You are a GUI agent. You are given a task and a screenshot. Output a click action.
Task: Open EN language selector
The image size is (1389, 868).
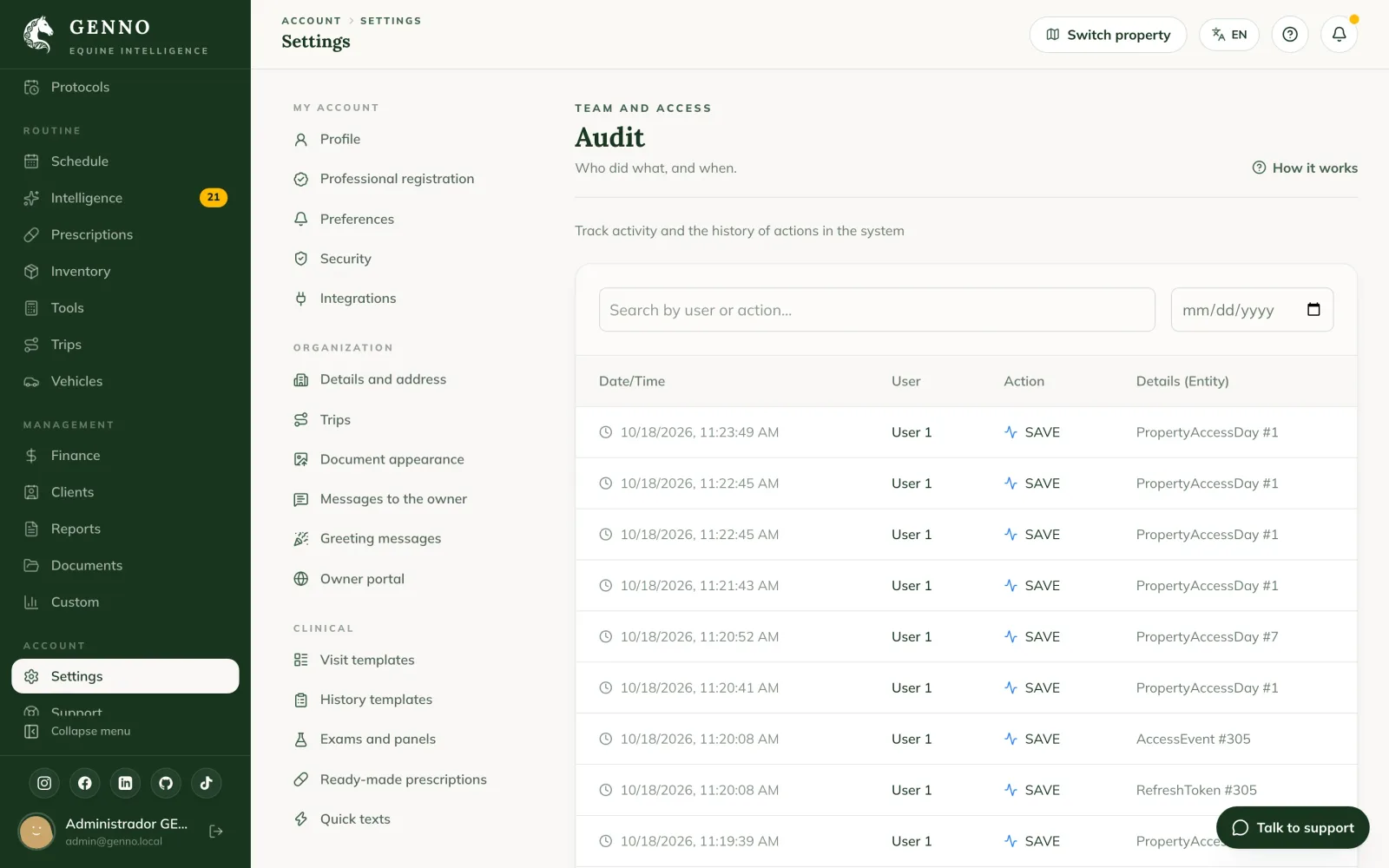(x=1229, y=35)
